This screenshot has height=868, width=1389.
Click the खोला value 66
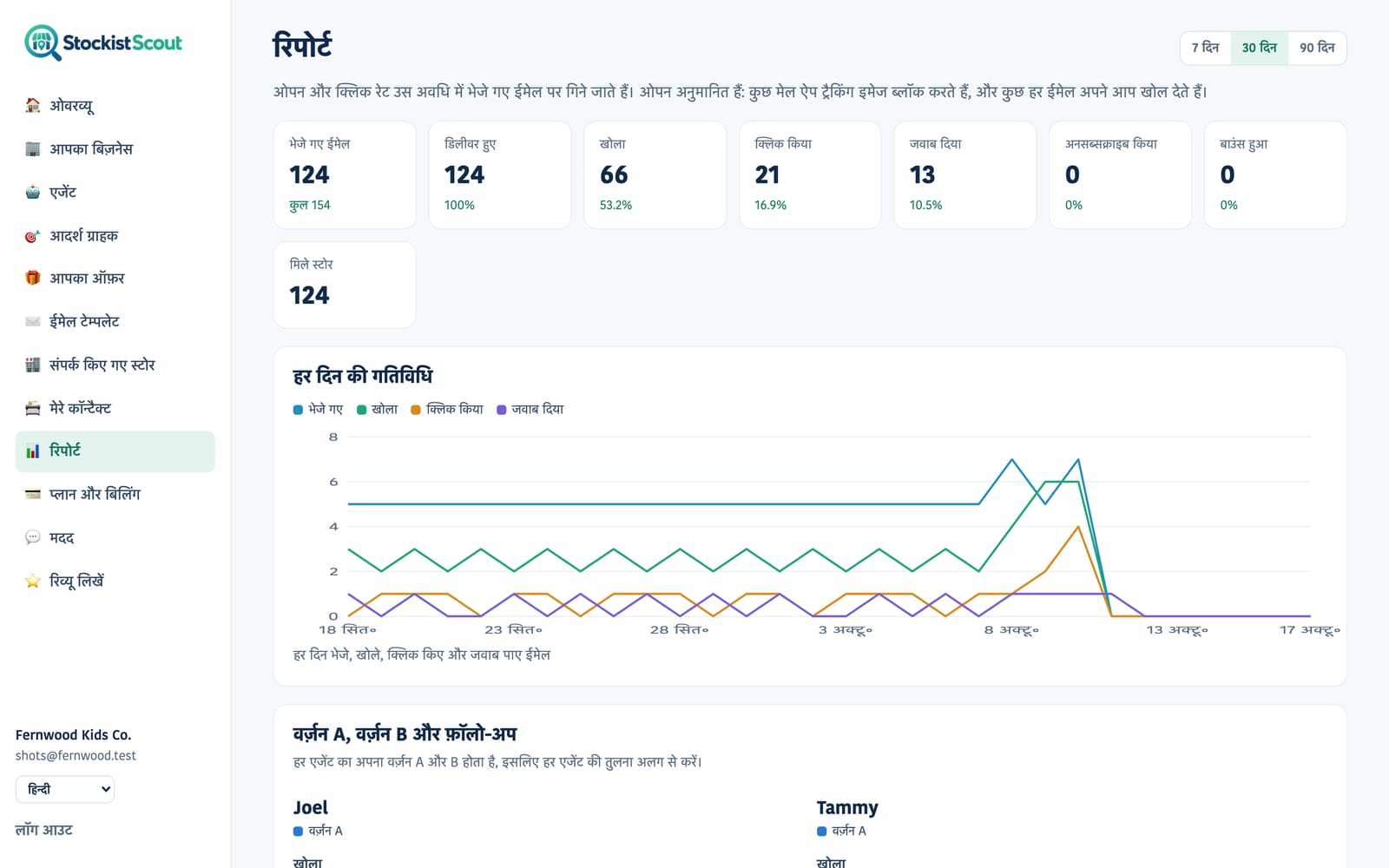[x=614, y=174]
